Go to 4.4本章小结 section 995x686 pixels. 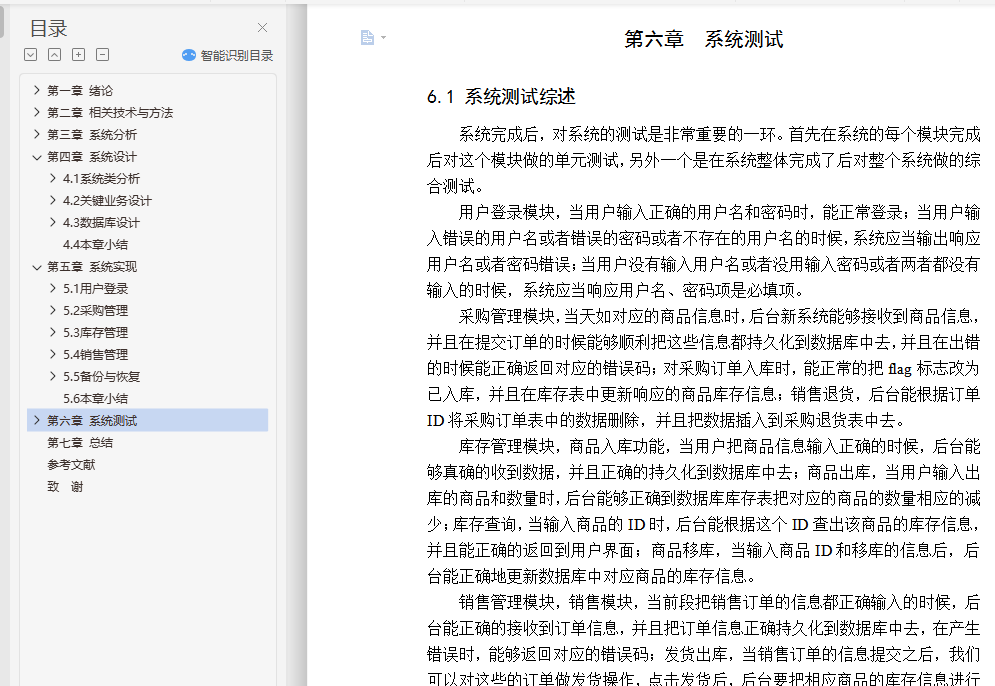pos(95,244)
